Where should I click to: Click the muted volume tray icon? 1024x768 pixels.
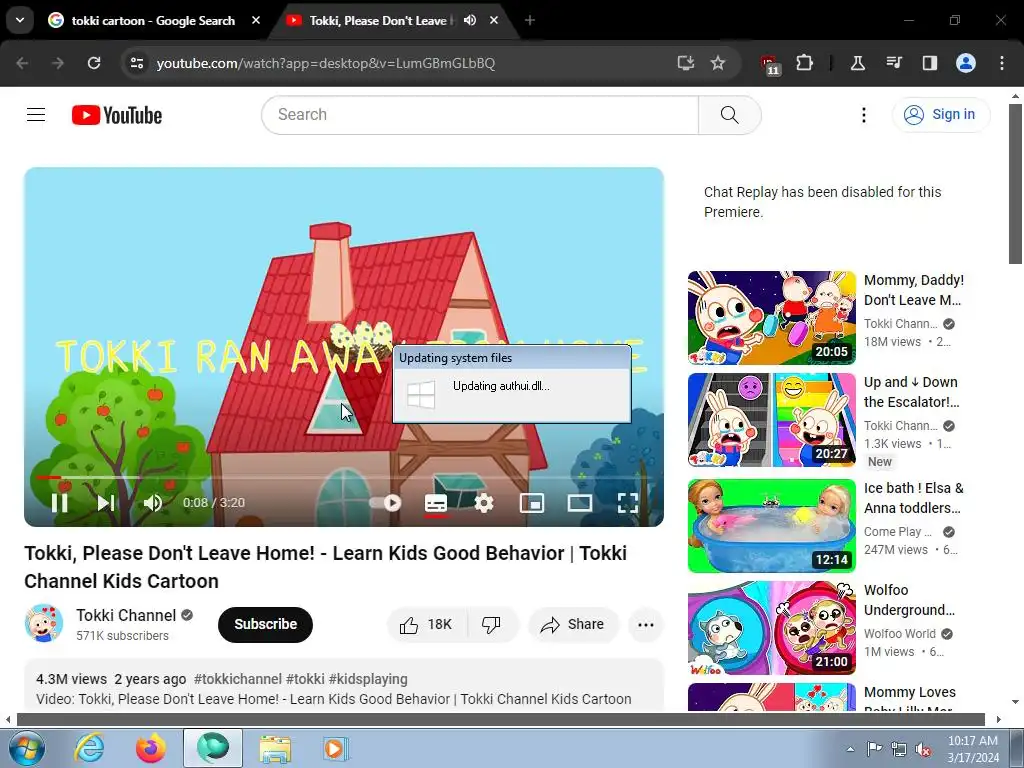[x=923, y=749]
